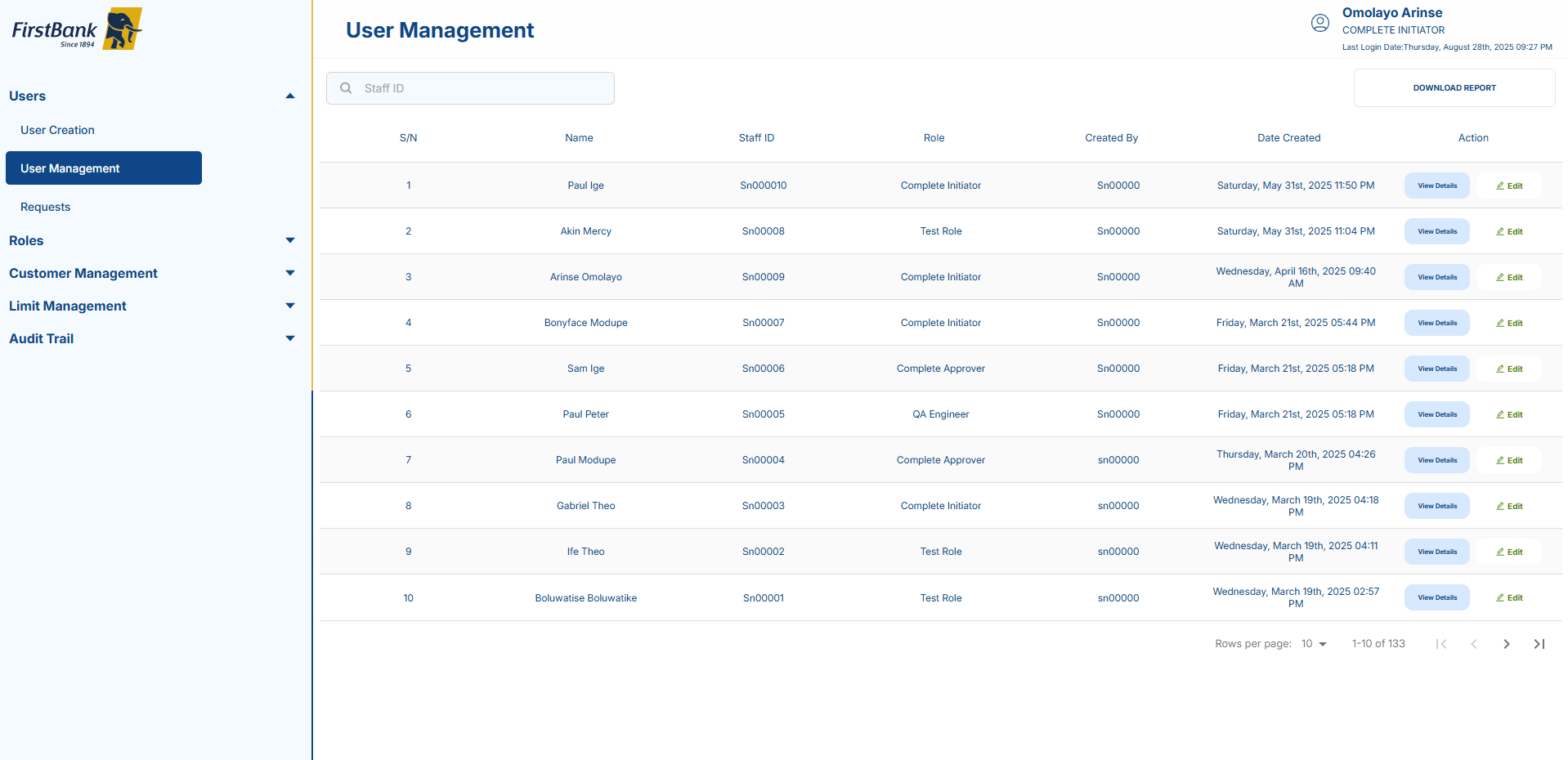Click the previous page pagination arrow

1473,644
